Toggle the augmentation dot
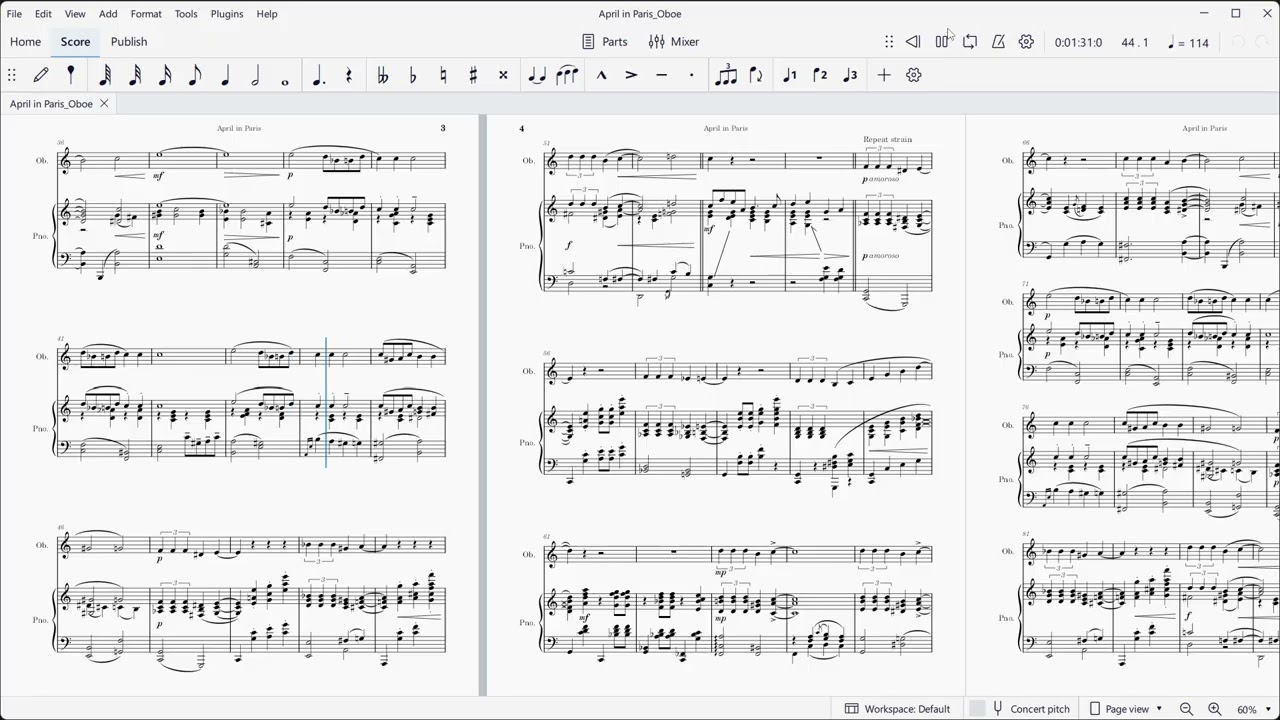 click(319, 75)
